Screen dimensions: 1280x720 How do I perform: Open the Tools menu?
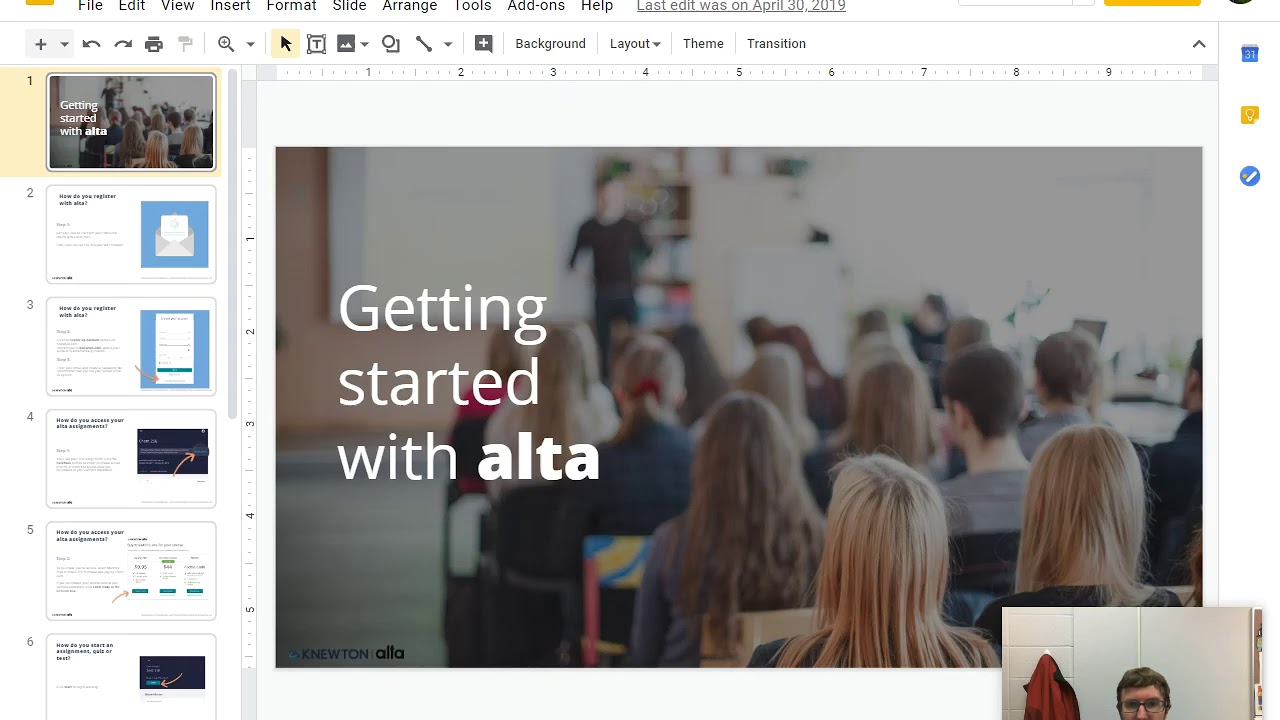[x=472, y=6]
